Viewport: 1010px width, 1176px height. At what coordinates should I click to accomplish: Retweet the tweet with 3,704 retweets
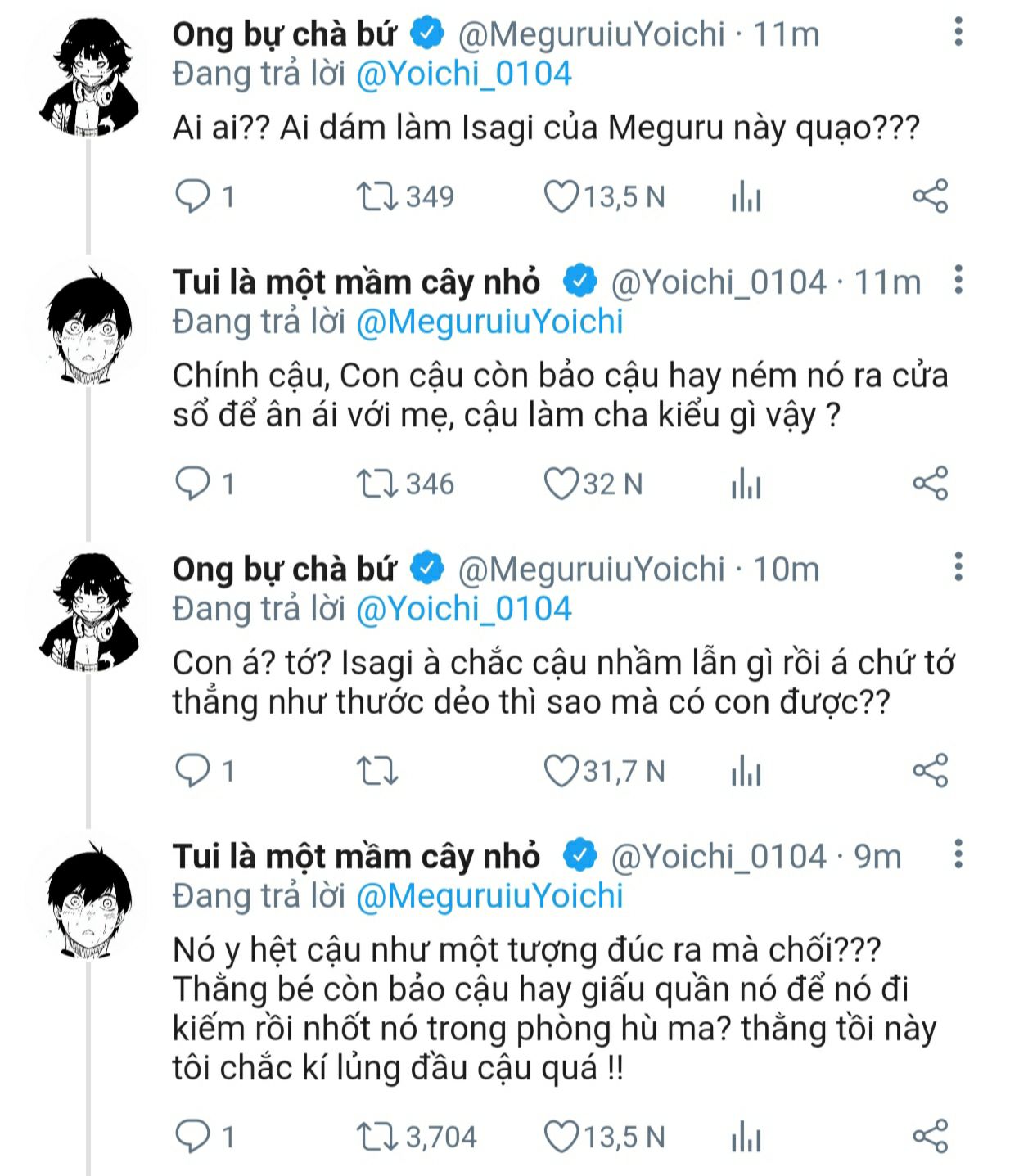[377, 1137]
